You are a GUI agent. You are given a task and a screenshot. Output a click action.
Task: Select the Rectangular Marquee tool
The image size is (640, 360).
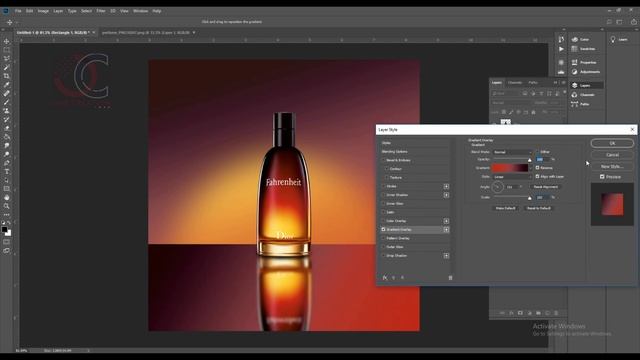click(7, 50)
